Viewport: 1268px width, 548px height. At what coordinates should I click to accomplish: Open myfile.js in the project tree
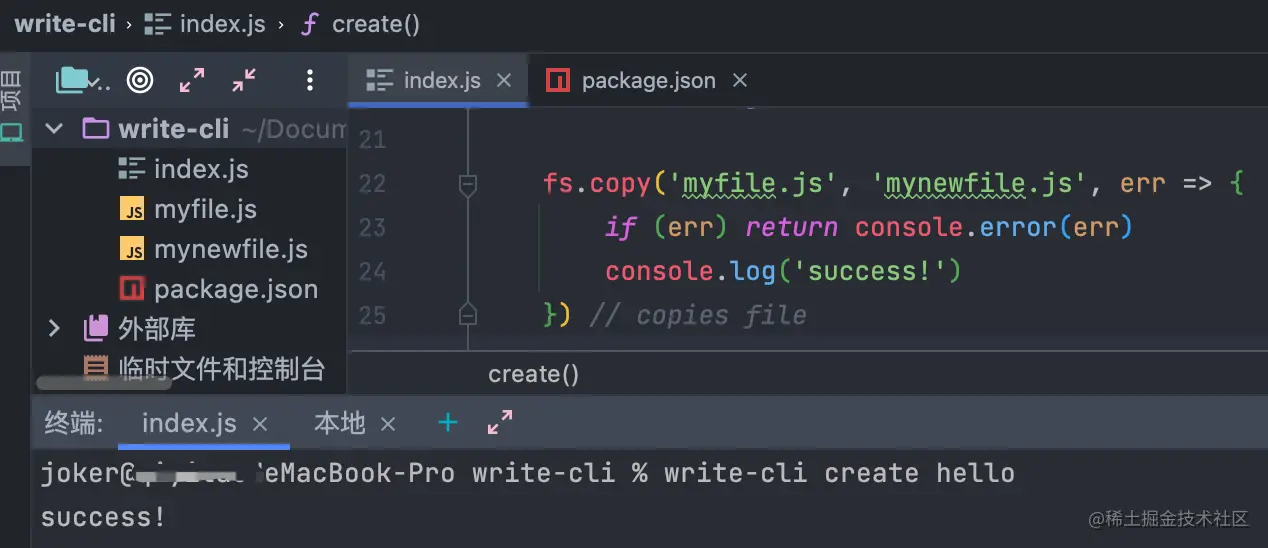coord(205,209)
